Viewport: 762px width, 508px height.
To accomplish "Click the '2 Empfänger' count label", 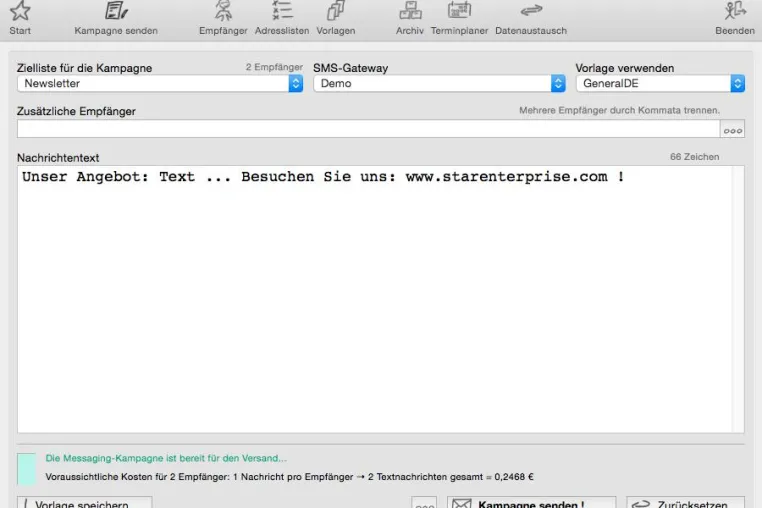I will pos(274,67).
